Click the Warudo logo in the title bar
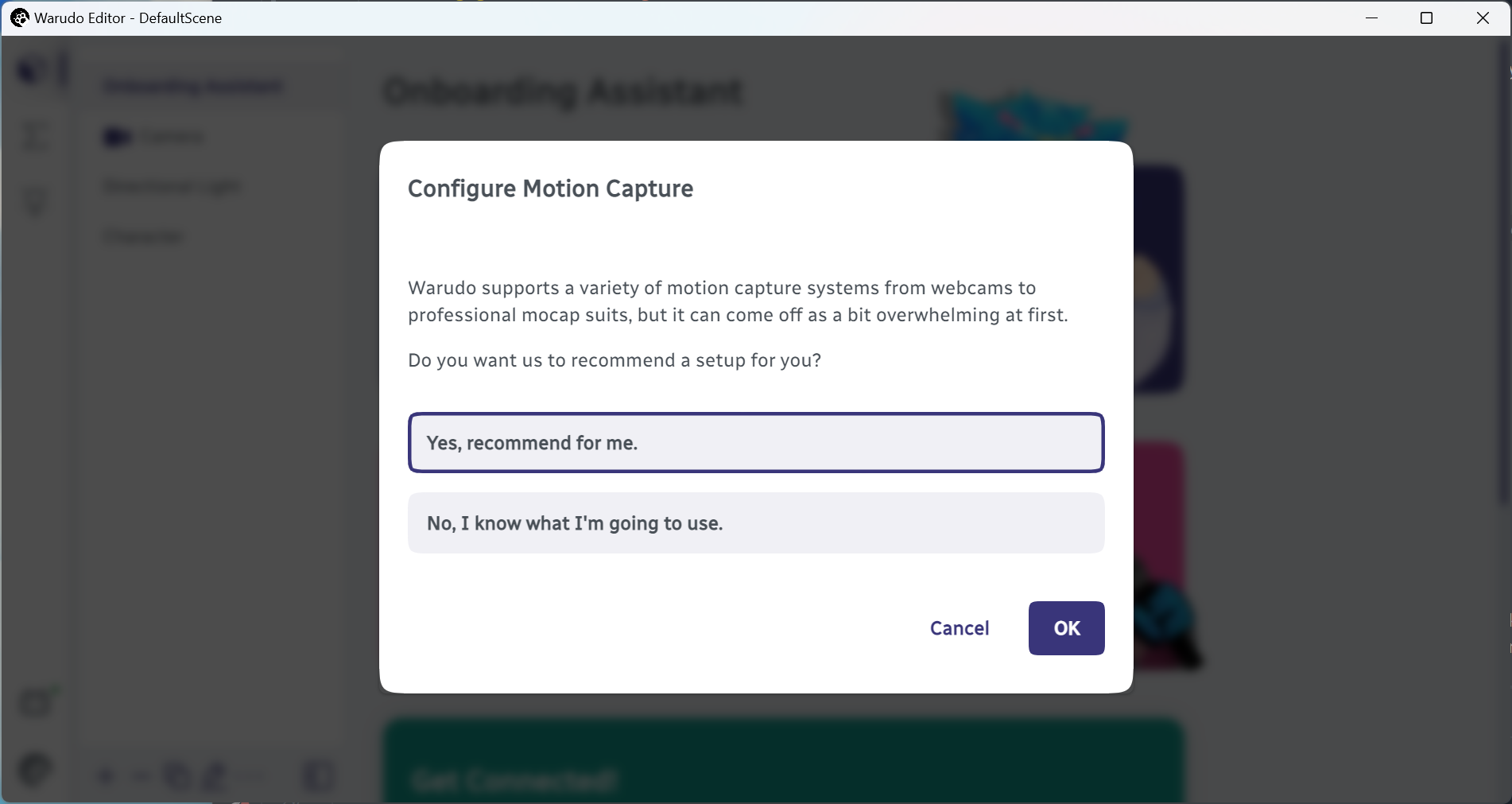Viewport: 1512px width, 804px height. point(20,17)
